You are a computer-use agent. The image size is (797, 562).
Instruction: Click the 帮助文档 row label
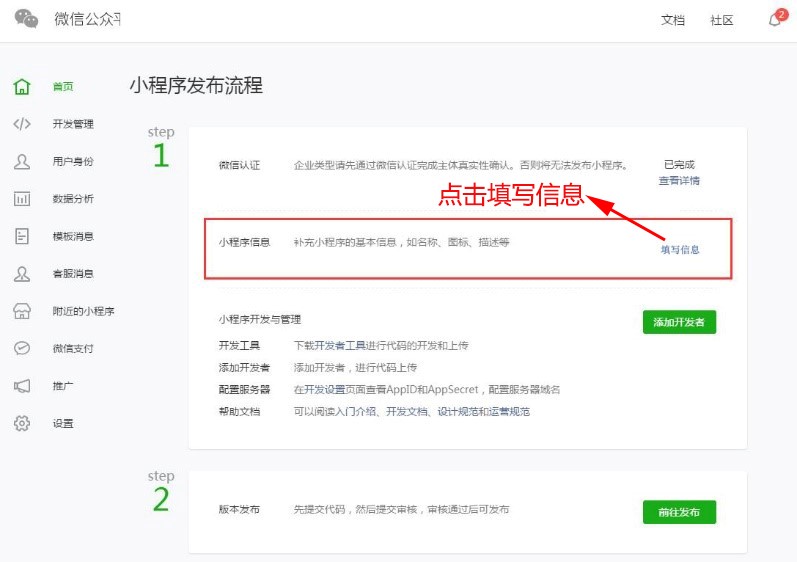pos(239,412)
